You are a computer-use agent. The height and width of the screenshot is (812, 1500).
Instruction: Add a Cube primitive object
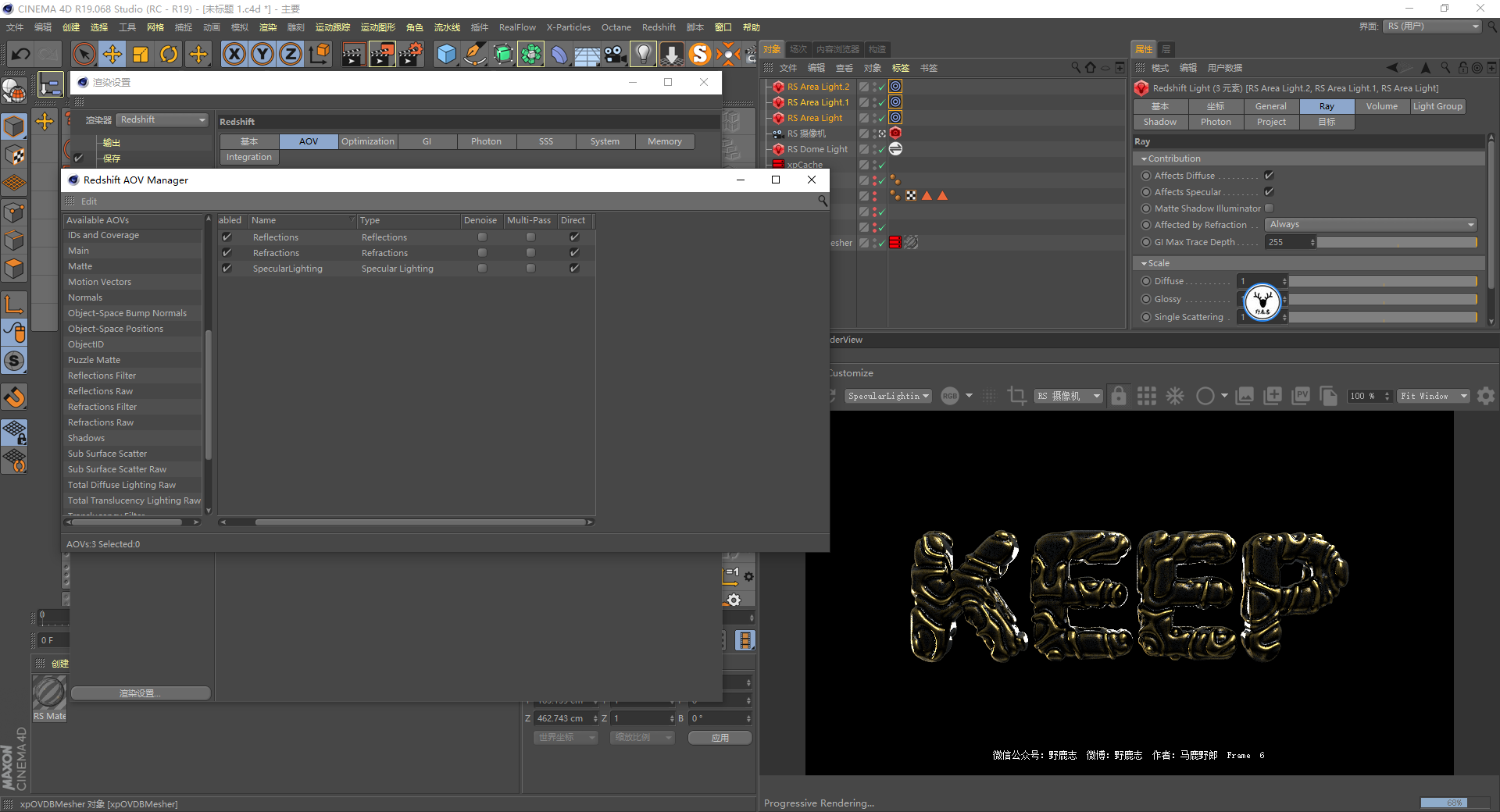point(446,54)
